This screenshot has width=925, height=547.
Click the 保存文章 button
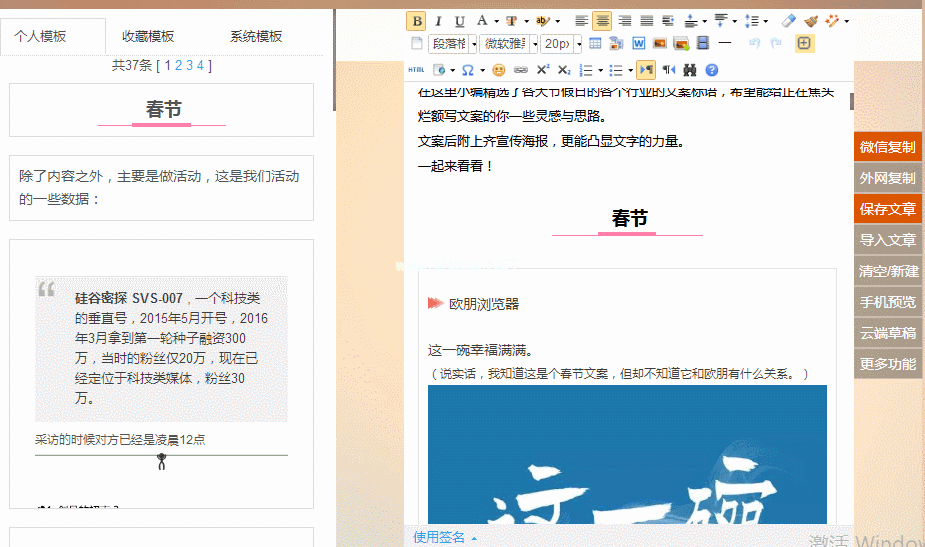[887, 209]
